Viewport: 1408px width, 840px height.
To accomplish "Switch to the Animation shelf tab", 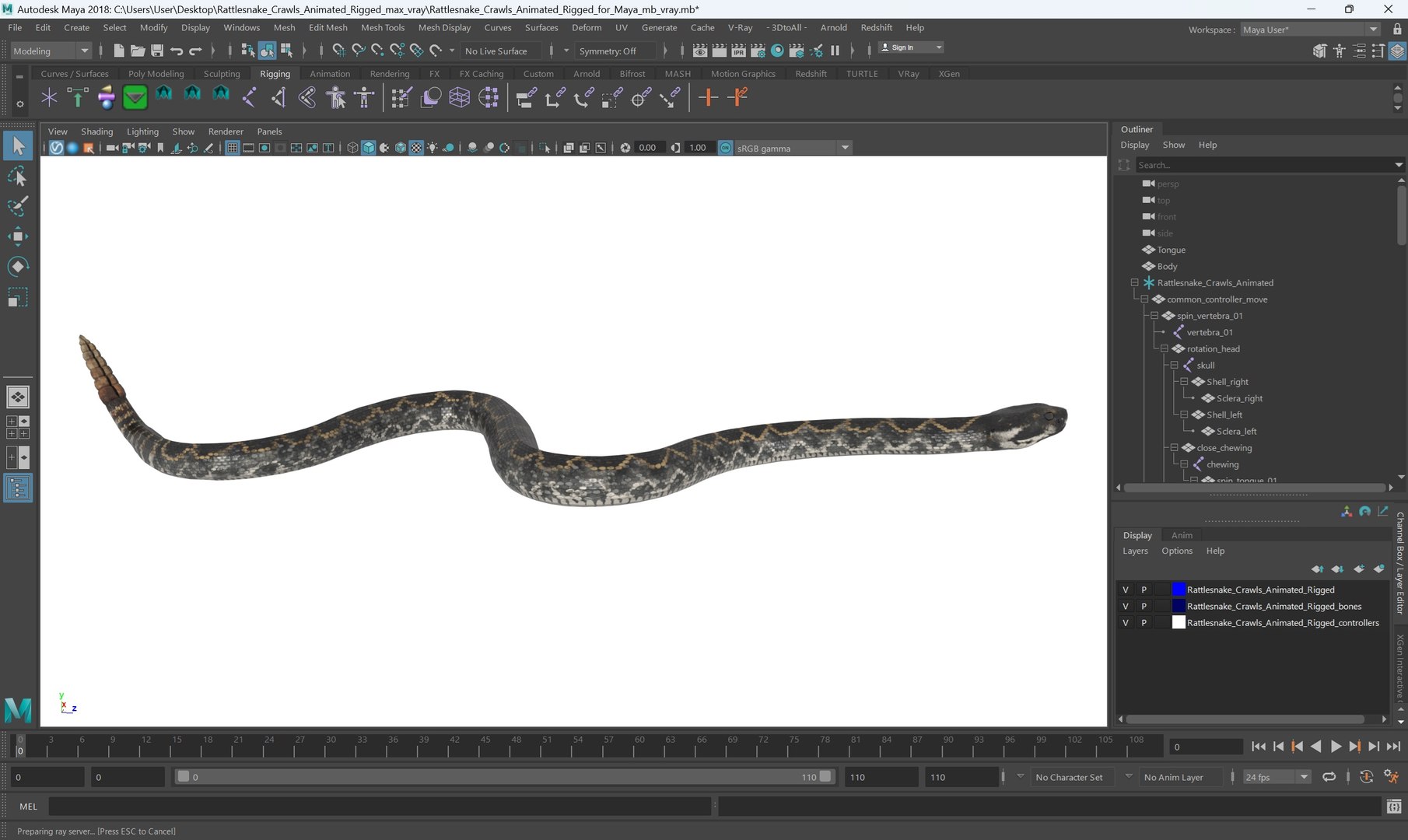I will pos(330,74).
